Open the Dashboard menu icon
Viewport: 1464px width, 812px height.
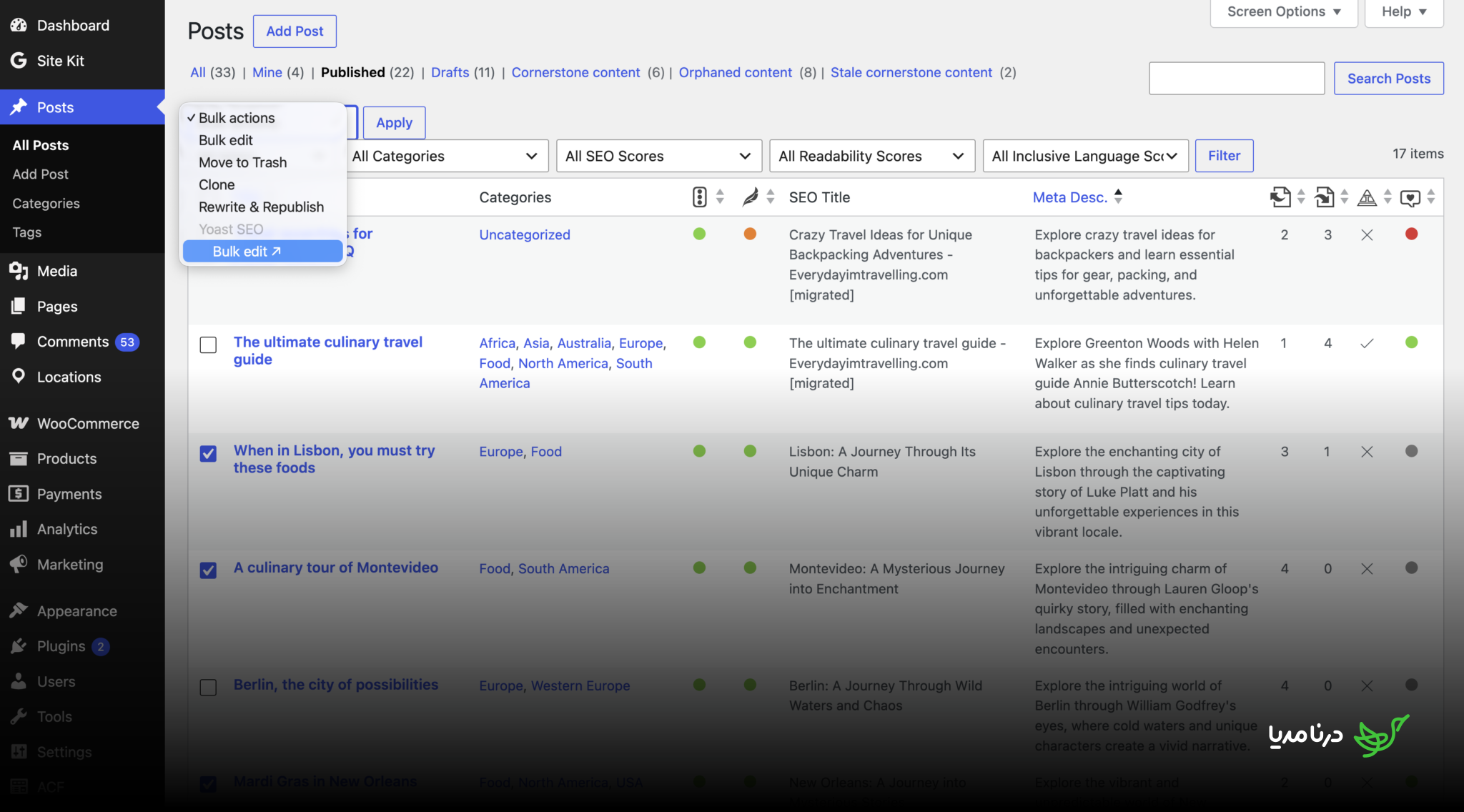[x=19, y=25]
